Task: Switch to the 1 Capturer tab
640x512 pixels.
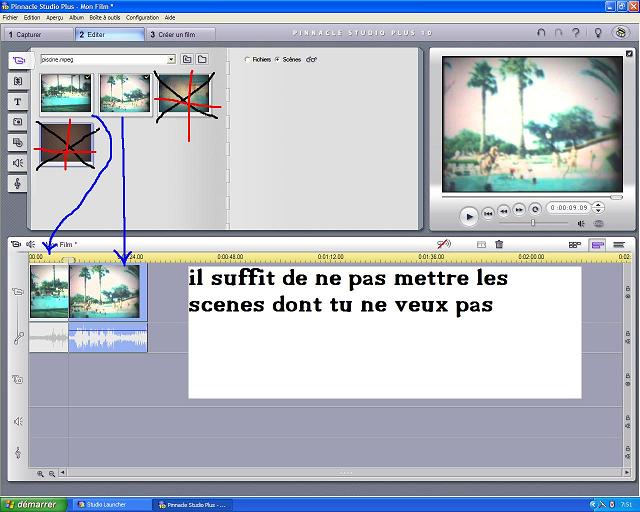Action: pyautogui.click(x=39, y=35)
